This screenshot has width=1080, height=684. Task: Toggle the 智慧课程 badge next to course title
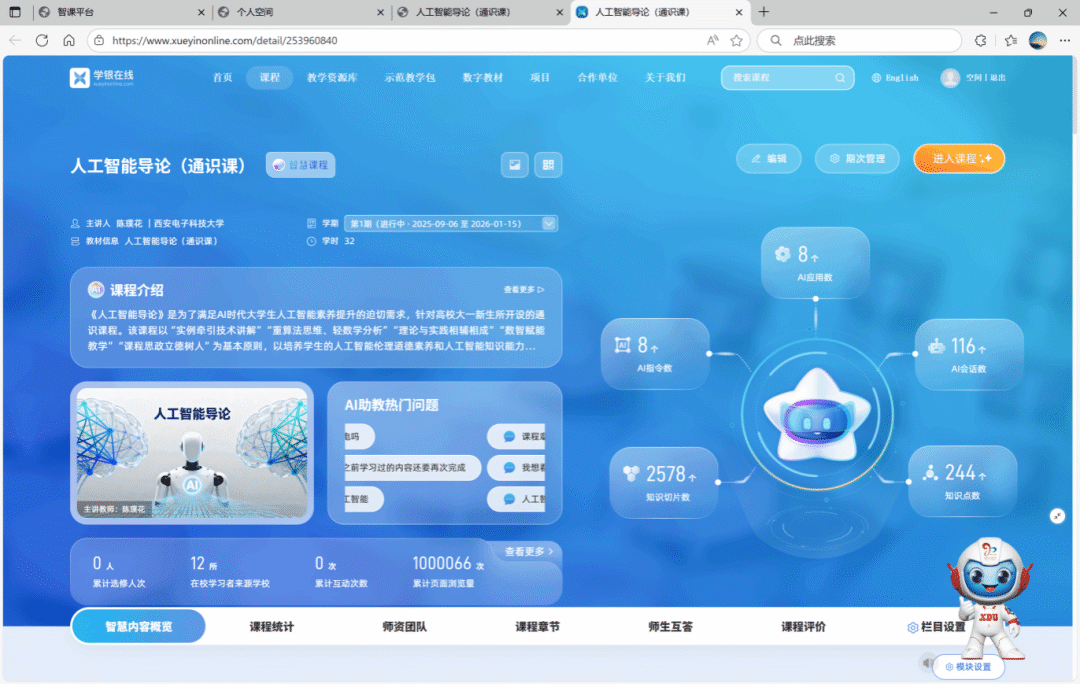coord(300,165)
